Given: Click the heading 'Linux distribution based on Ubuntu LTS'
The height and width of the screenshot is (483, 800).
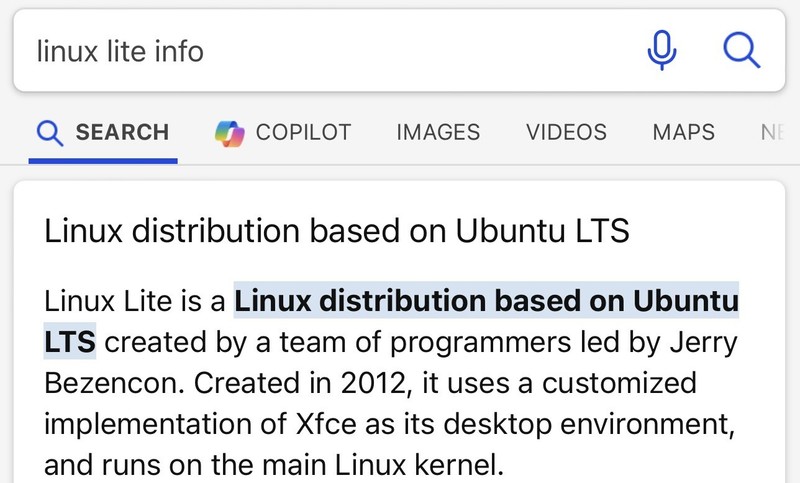Looking at the screenshot, I should [337, 231].
